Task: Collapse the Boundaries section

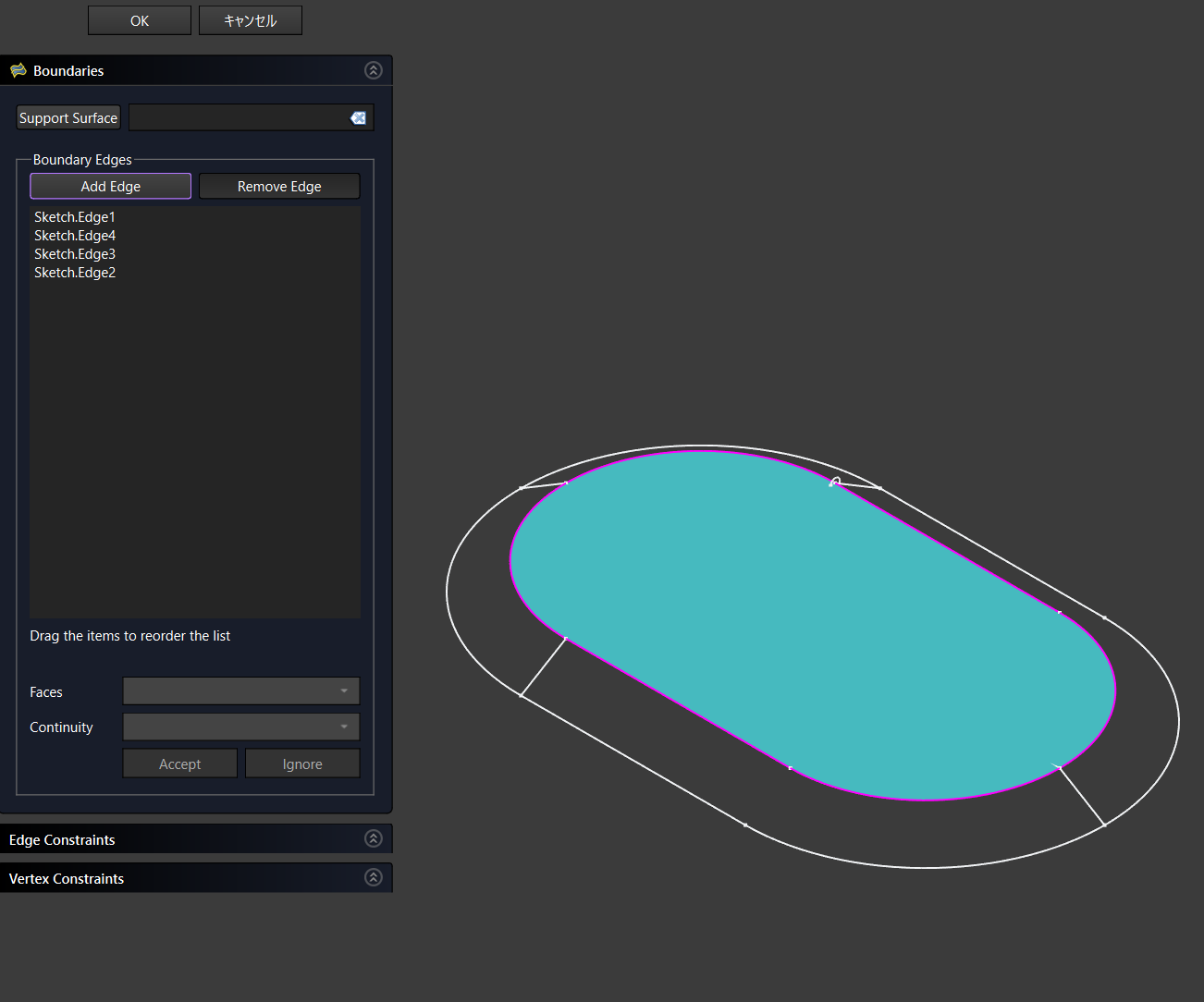Action: click(x=373, y=70)
